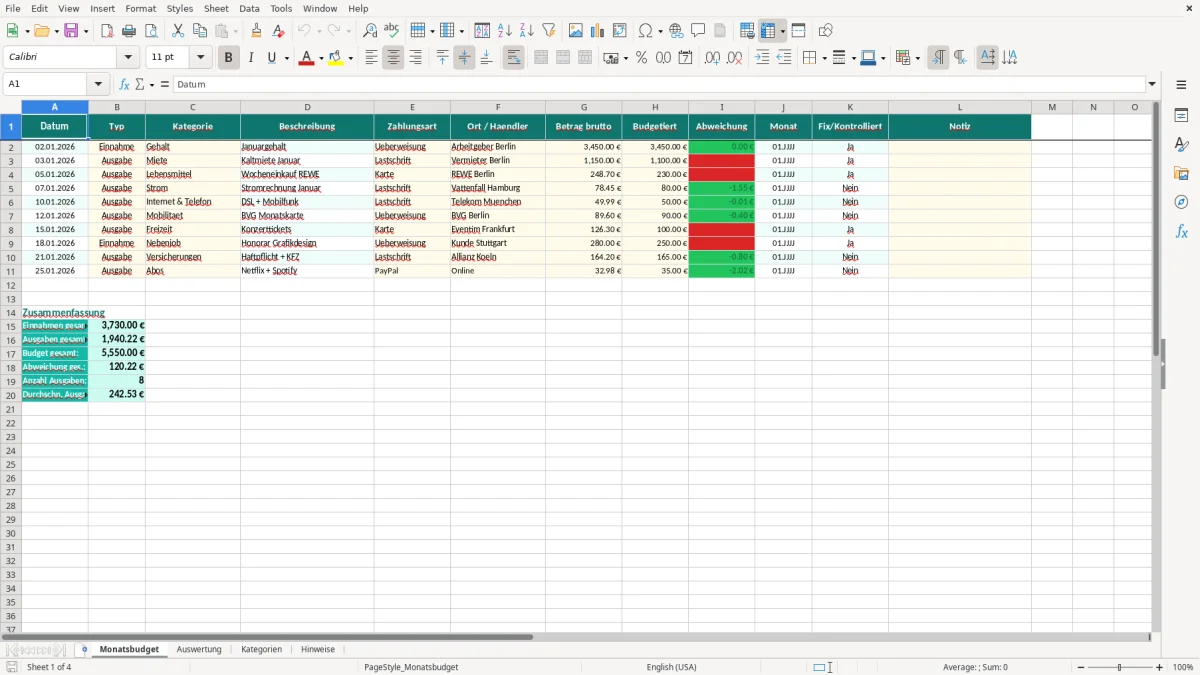Click cell containing Netflix + Spotify
This screenshot has height=675, width=1200.
(307, 271)
